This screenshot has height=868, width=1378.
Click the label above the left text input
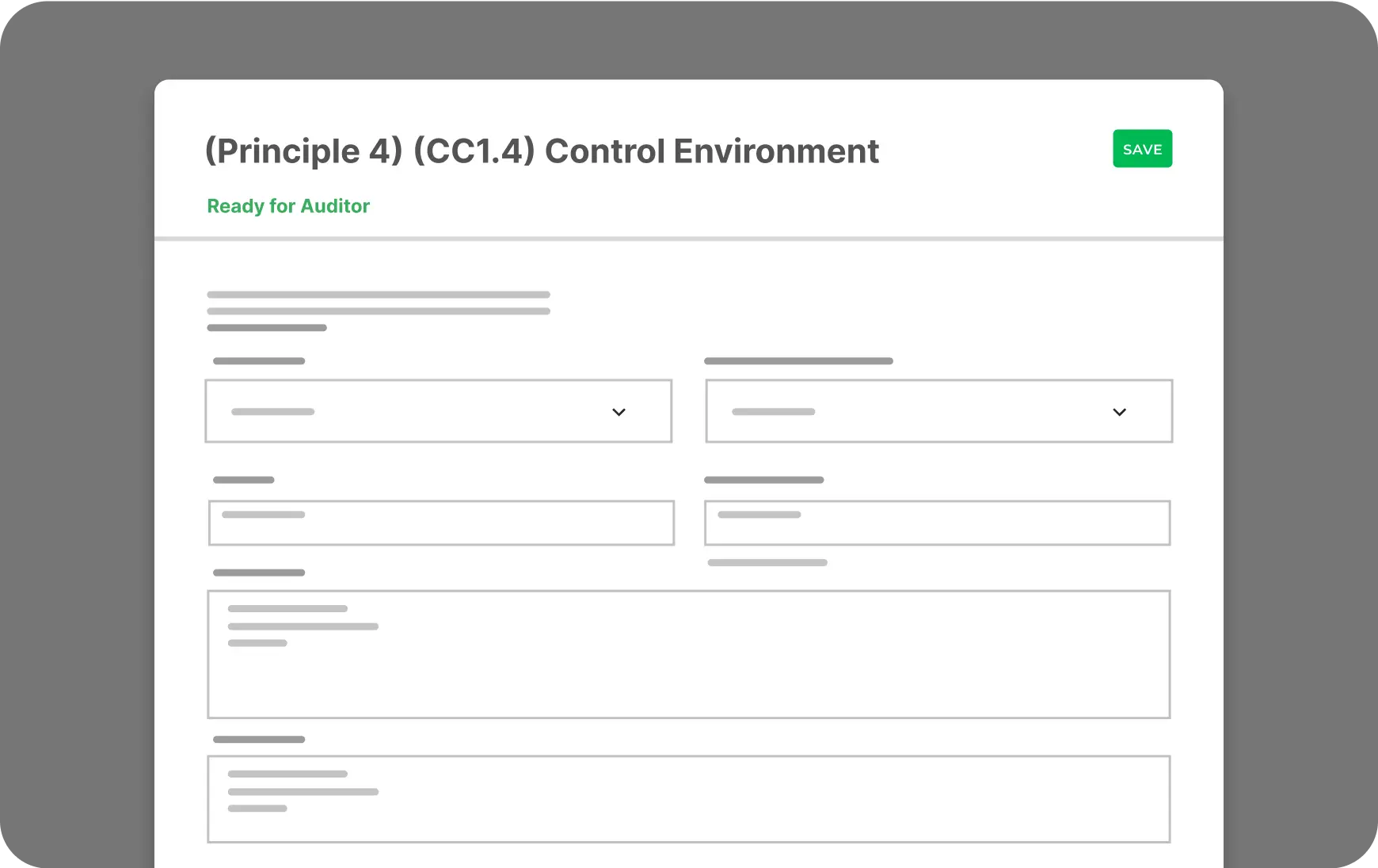click(243, 480)
